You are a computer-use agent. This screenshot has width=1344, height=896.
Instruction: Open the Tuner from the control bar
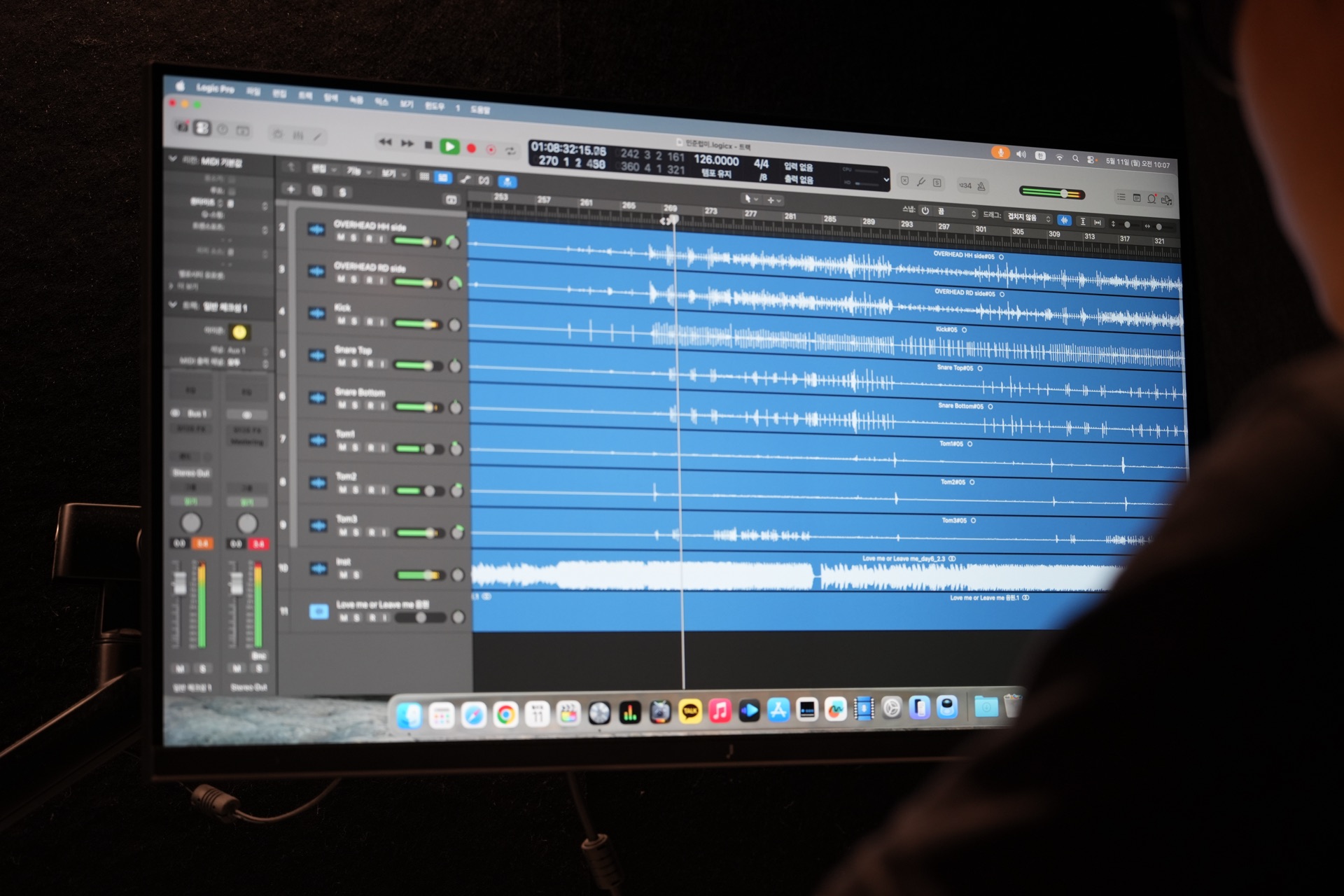pyautogui.click(x=921, y=182)
